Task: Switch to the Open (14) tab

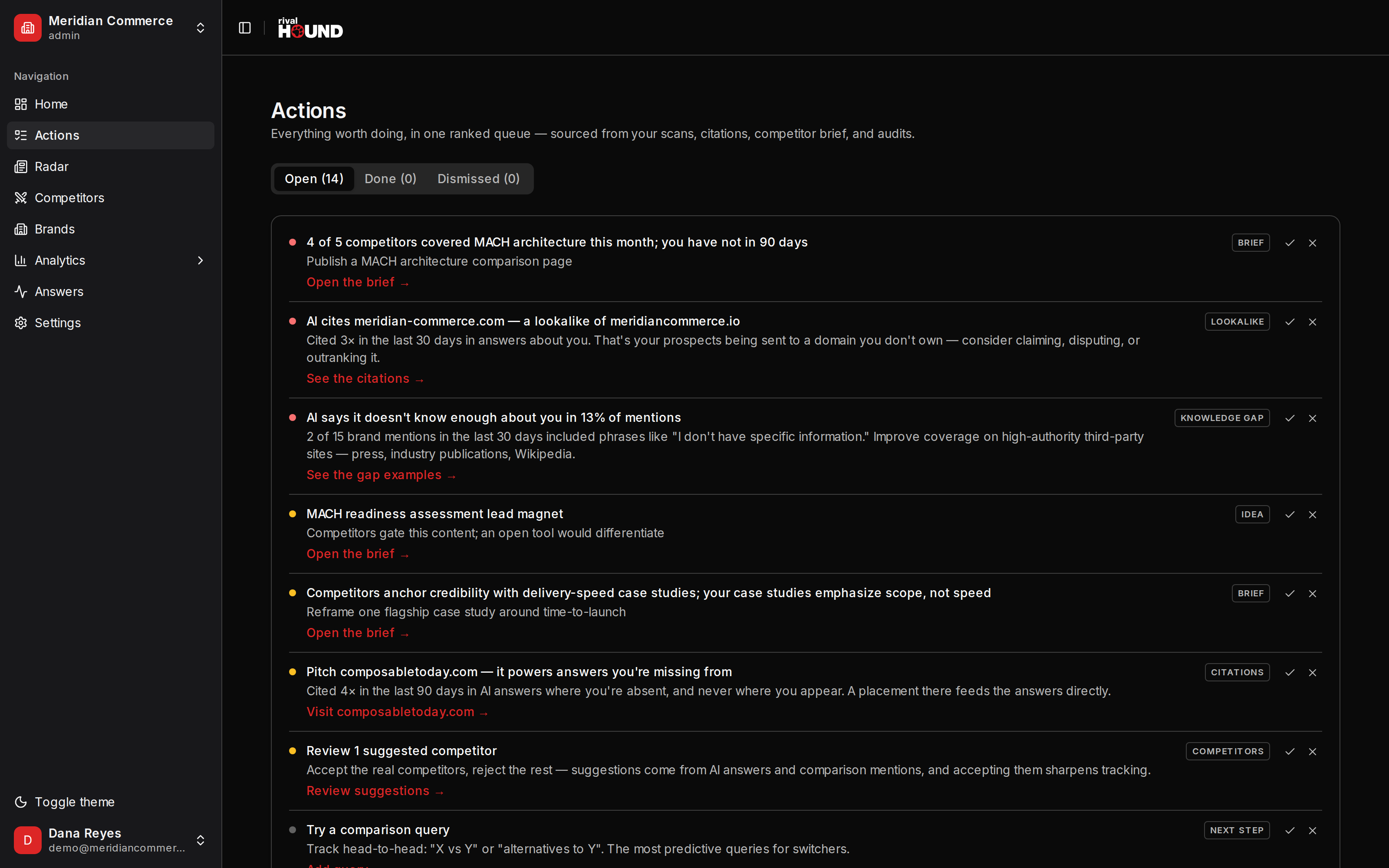Action: pyautogui.click(x=314, y=178)
